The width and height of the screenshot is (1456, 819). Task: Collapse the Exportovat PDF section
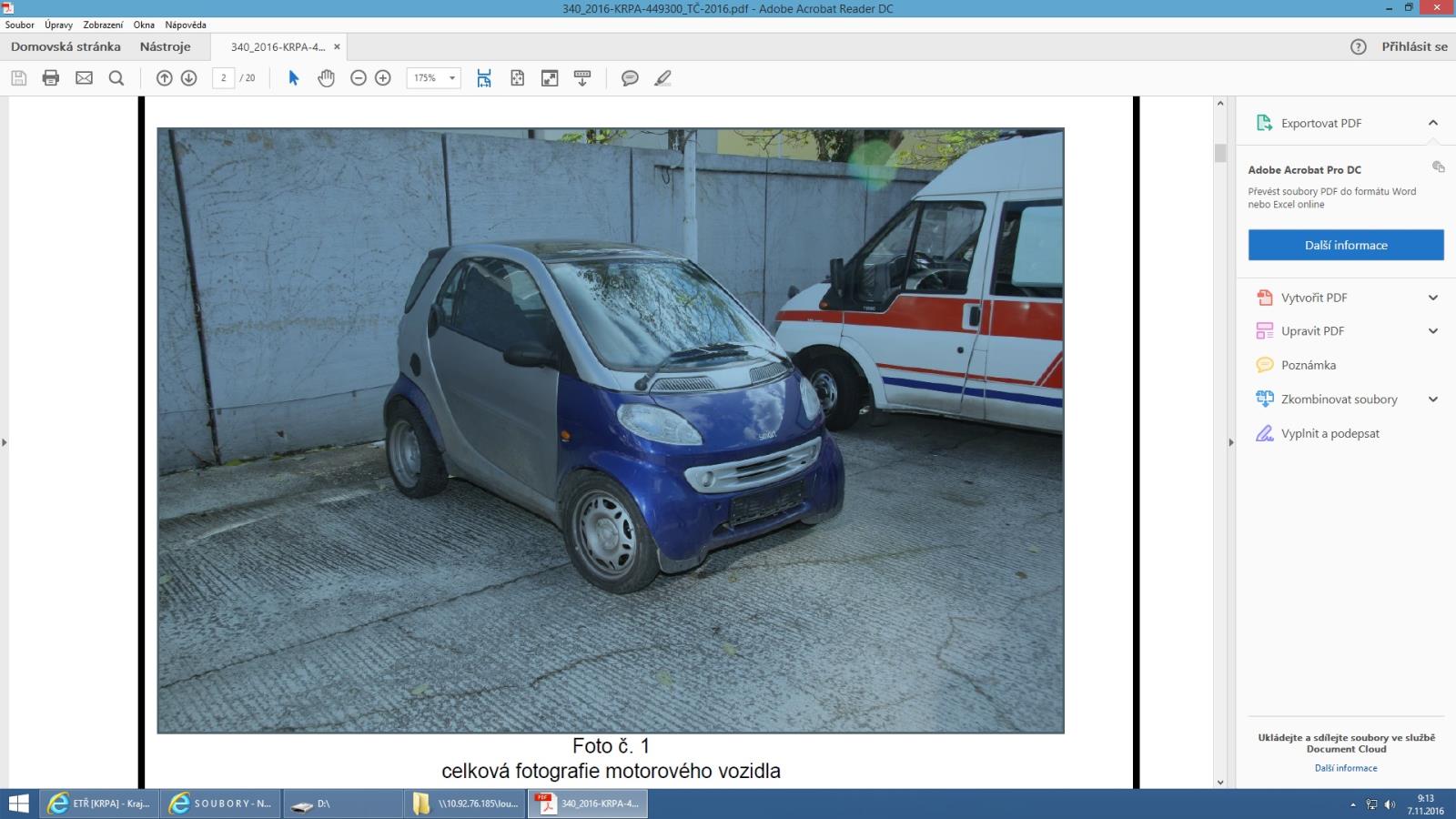1433,123
